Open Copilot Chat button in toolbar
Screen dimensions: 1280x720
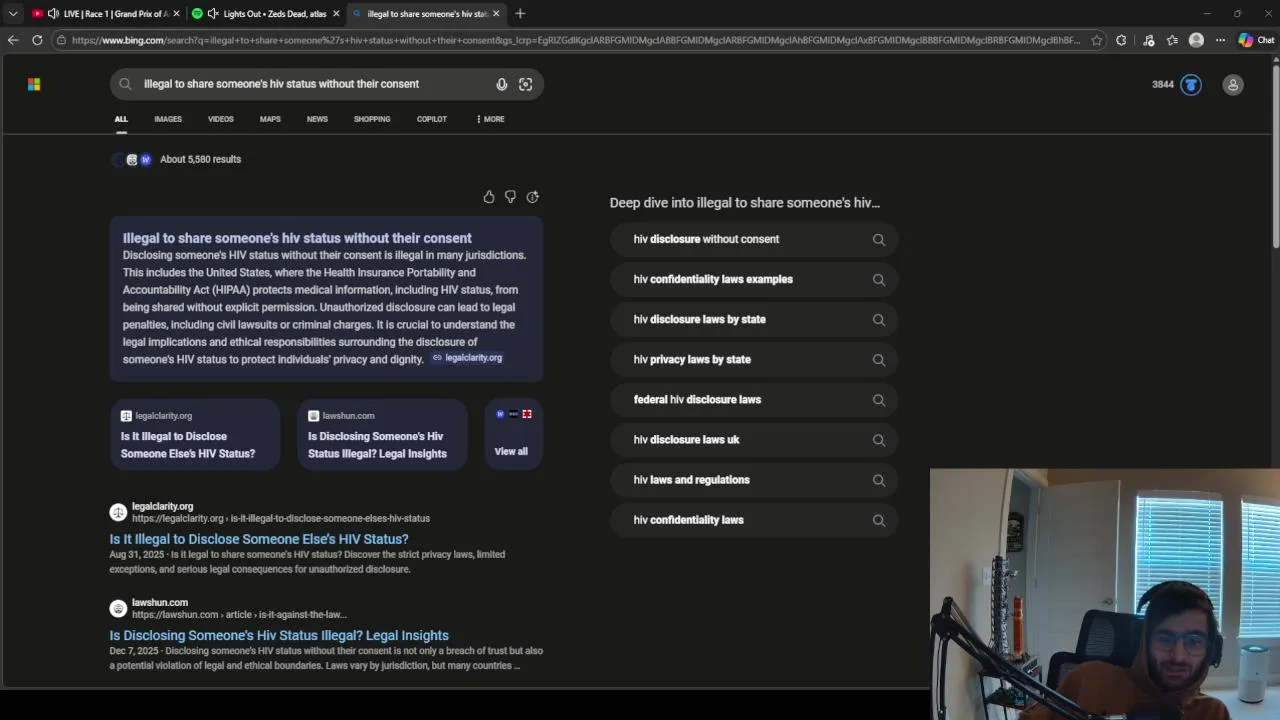(x=1256, y=40)
